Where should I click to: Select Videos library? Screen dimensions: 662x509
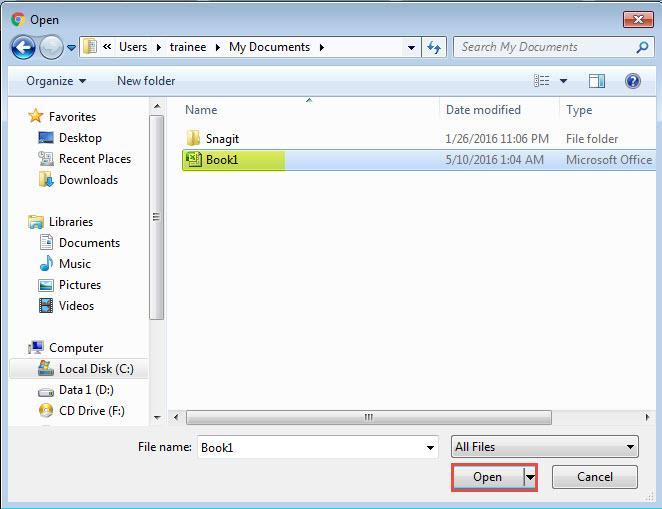tap(76, 306)
